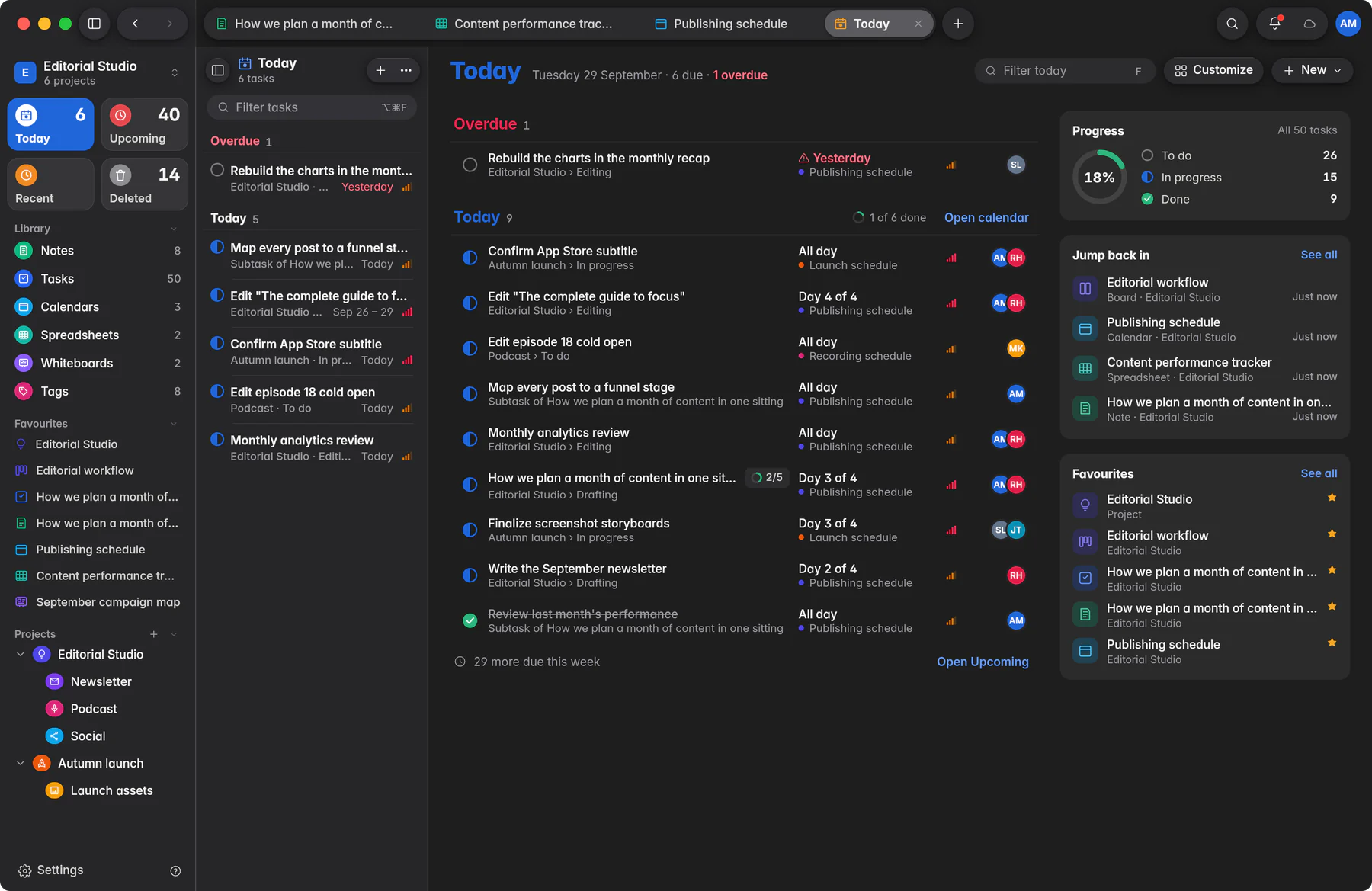This screenshot has height=891, width=1372.
Task: Switch to the Publishing schedule tab
Action: point(721,24)
